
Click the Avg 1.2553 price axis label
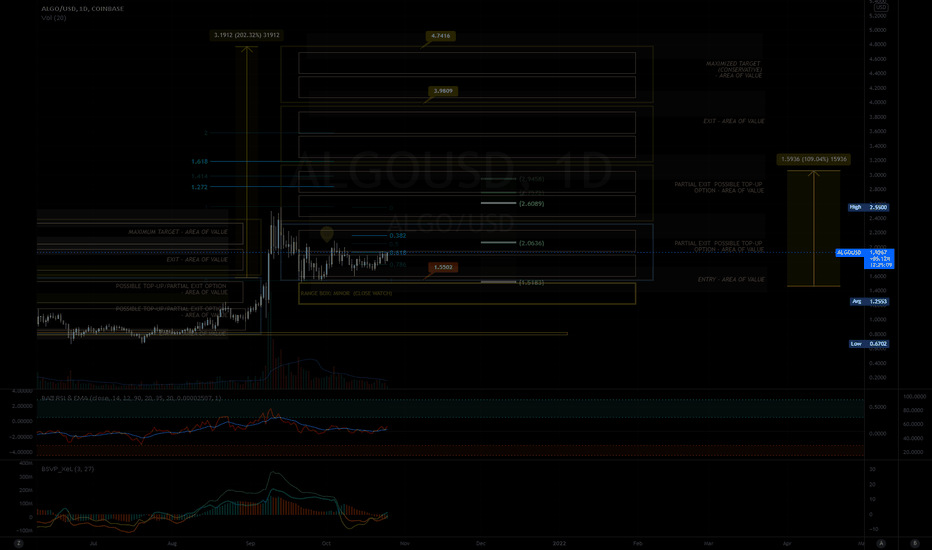(869, 301)
